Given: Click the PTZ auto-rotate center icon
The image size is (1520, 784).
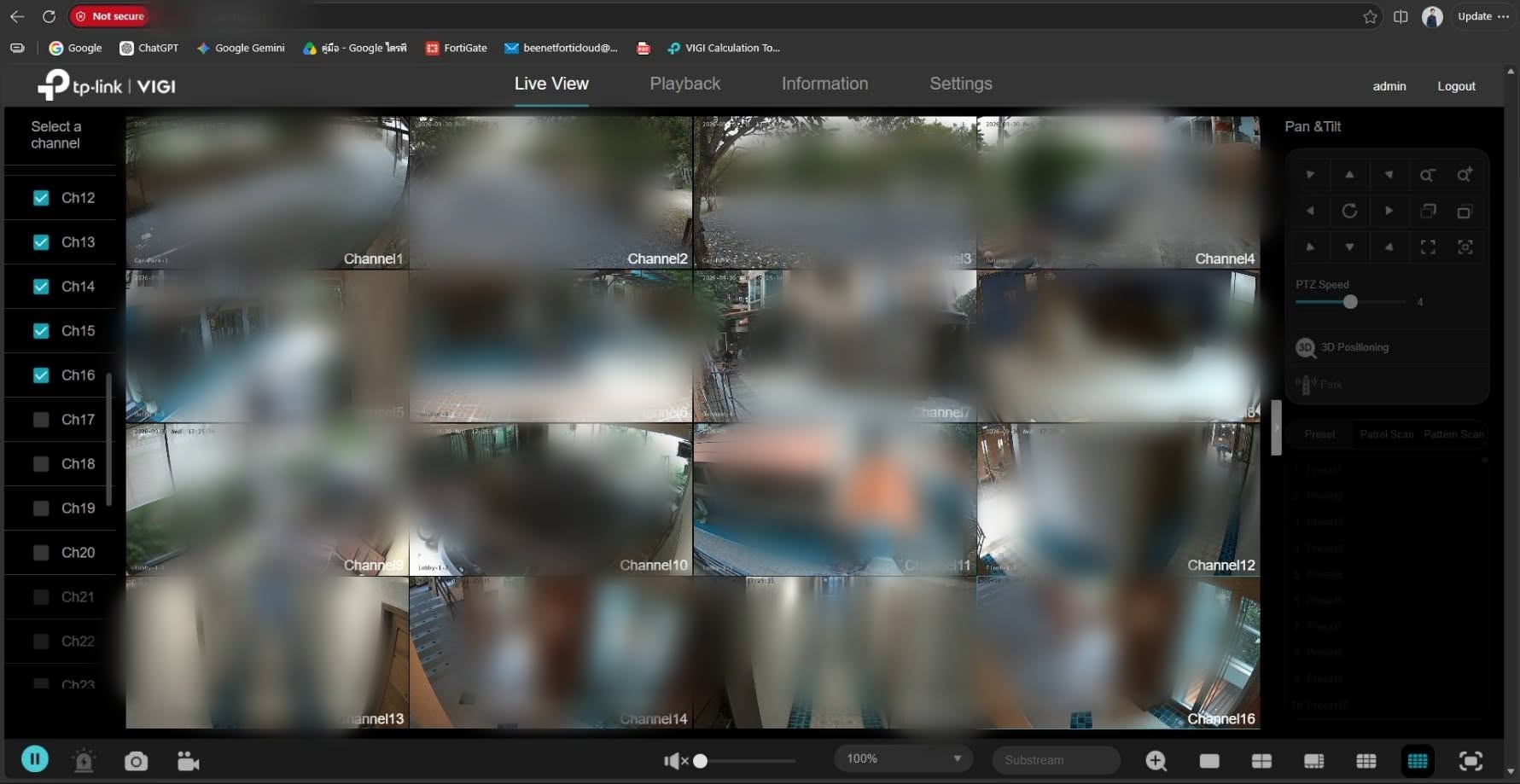Looking at the screenshot, I should [1349, 211].
